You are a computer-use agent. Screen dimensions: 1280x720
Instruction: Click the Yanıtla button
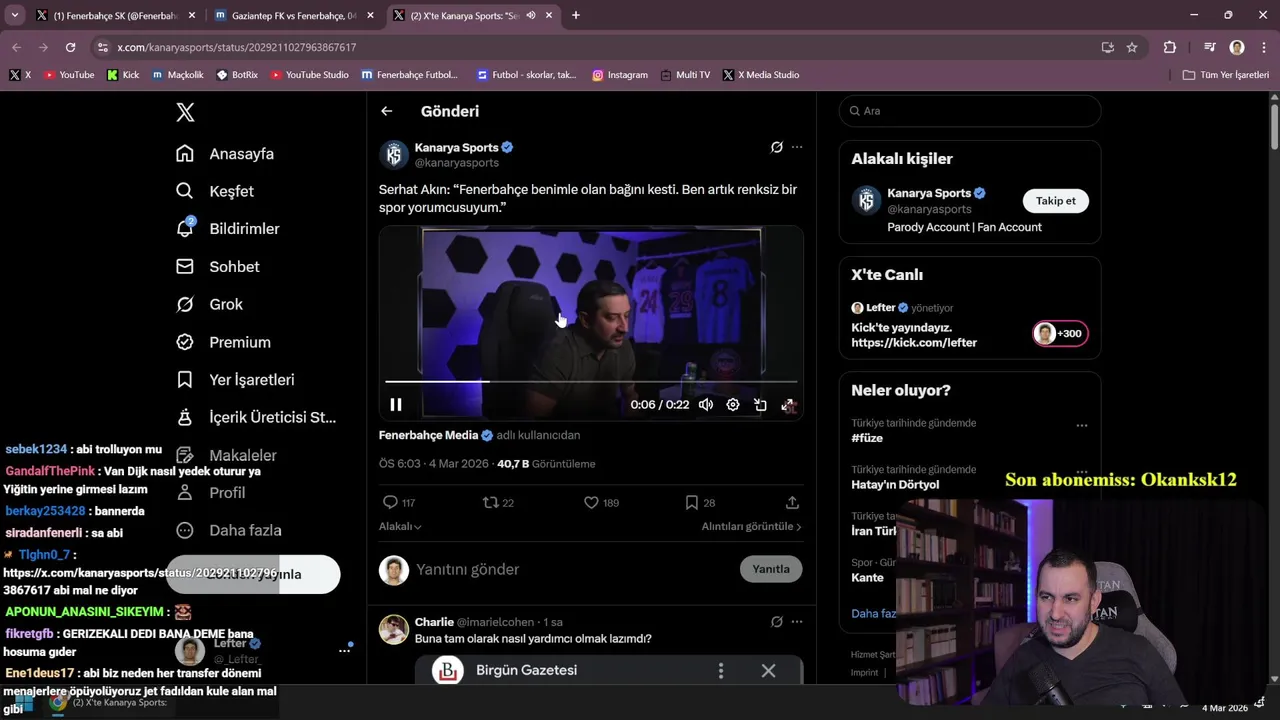click(771, 569)
